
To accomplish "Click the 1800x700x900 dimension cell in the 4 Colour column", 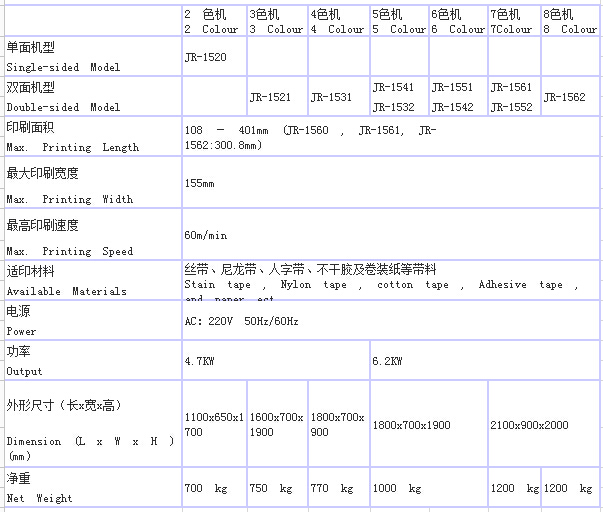I will [x=339, y=423].
